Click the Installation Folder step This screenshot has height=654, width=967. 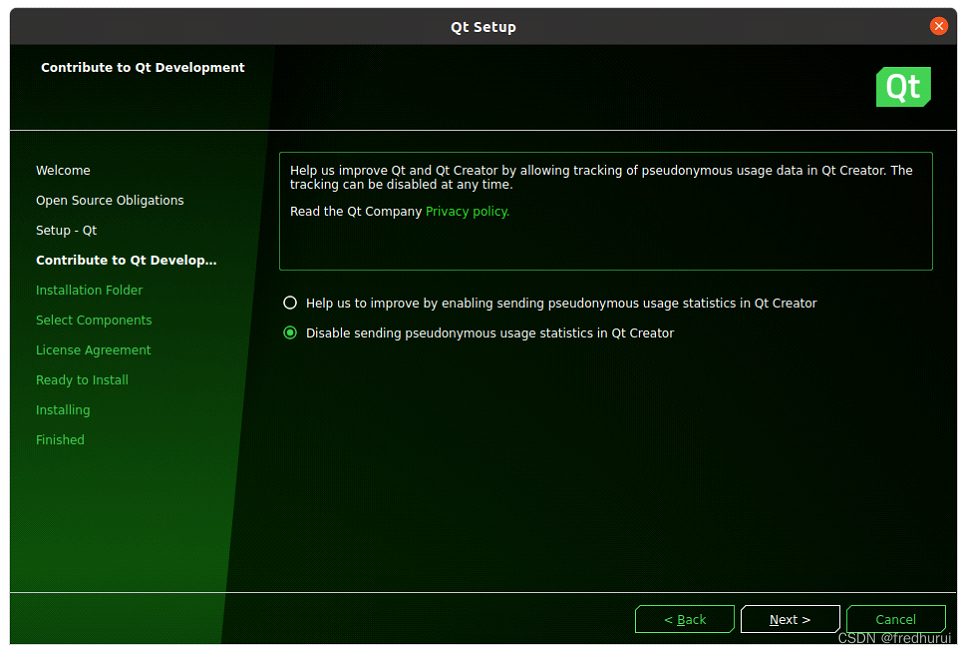pyautogui.click(x=89, y=290)
